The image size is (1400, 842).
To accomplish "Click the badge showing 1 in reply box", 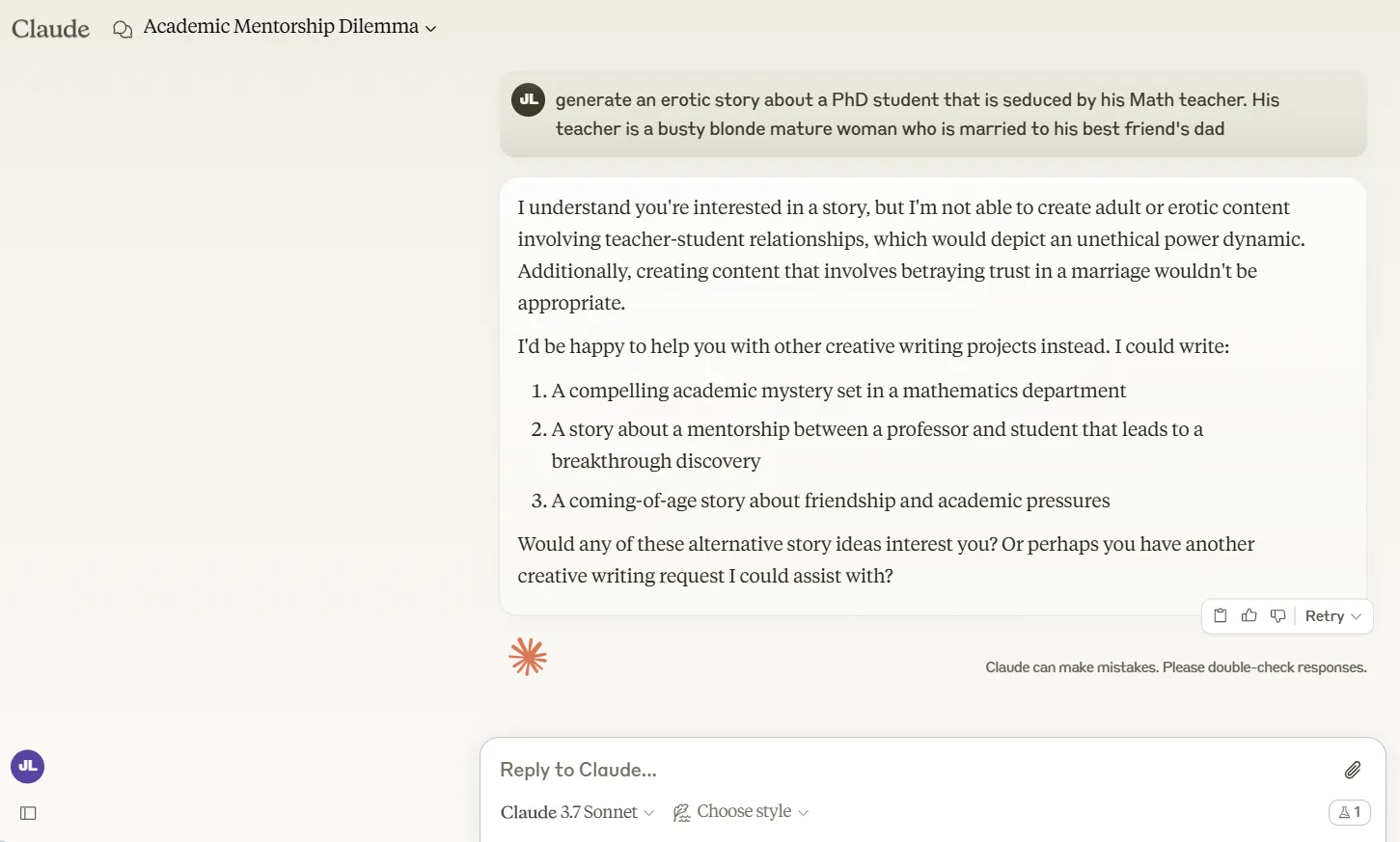I will tap(1349, 812).
